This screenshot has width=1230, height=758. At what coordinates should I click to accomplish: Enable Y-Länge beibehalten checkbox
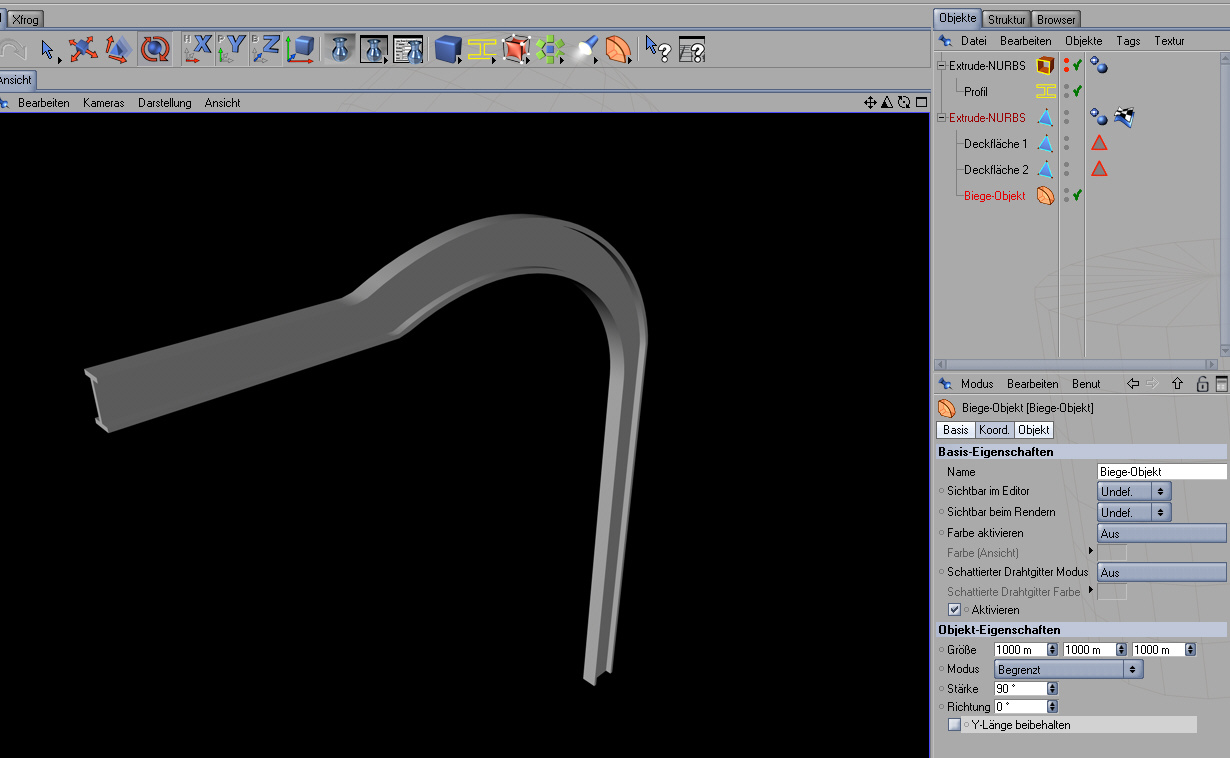coord(954,725)
